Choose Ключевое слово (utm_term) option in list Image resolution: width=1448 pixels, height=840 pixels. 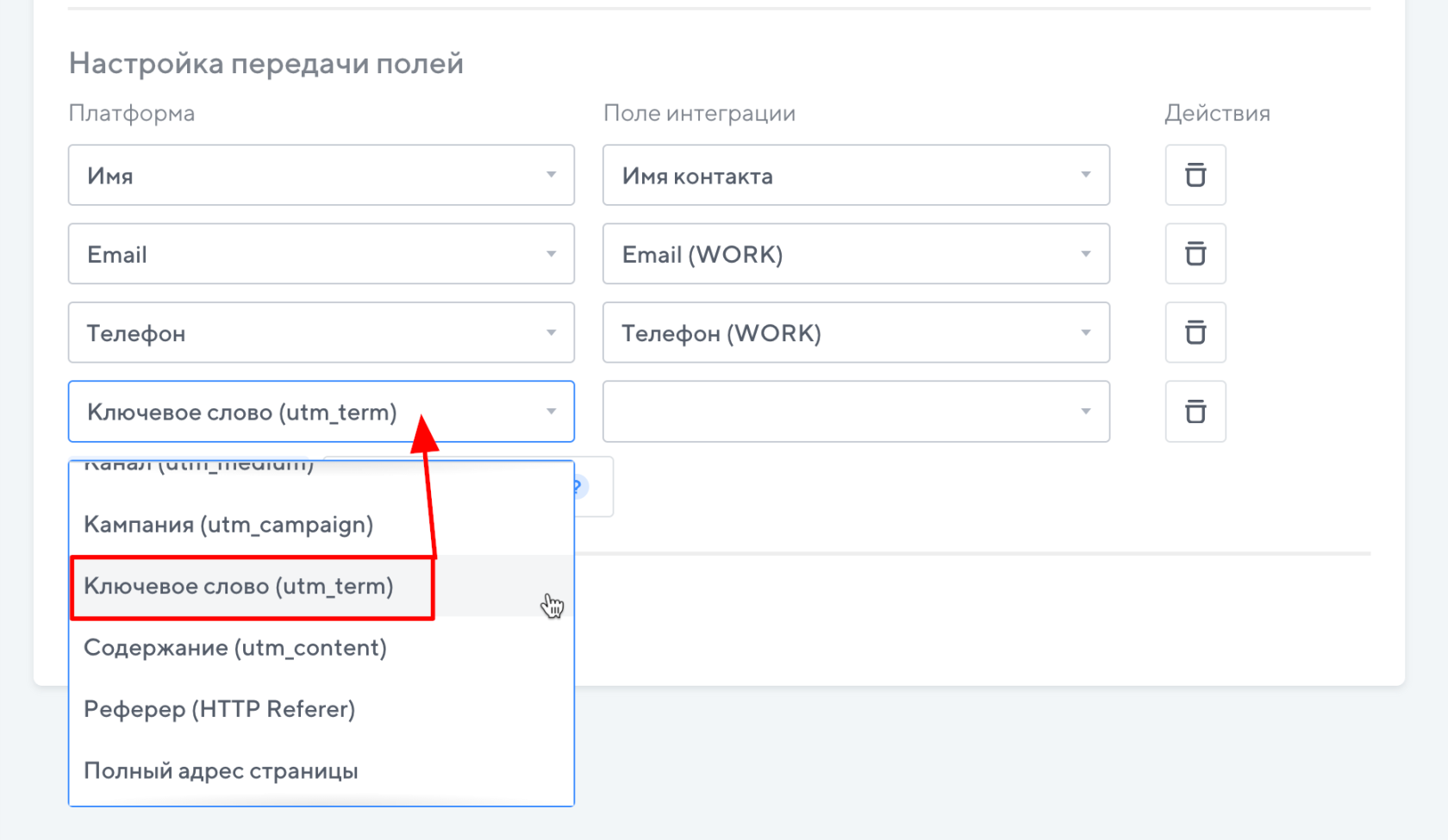coord(239,587)
